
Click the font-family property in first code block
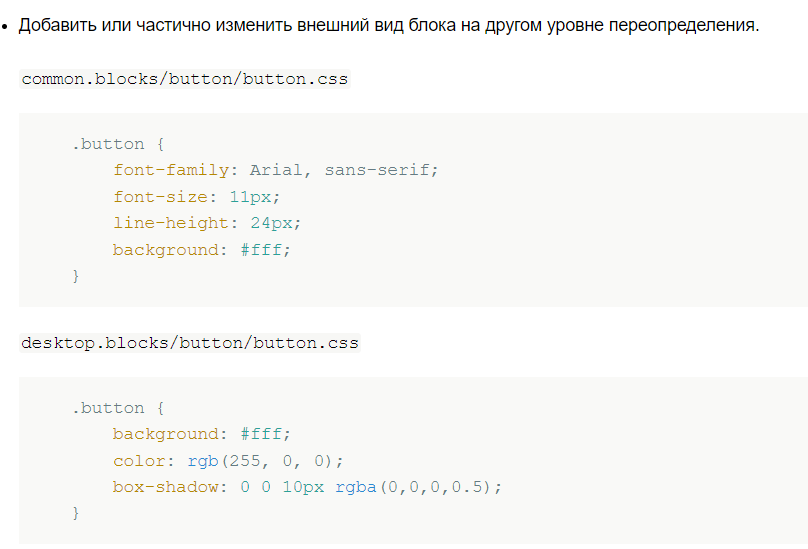point(171,170)
